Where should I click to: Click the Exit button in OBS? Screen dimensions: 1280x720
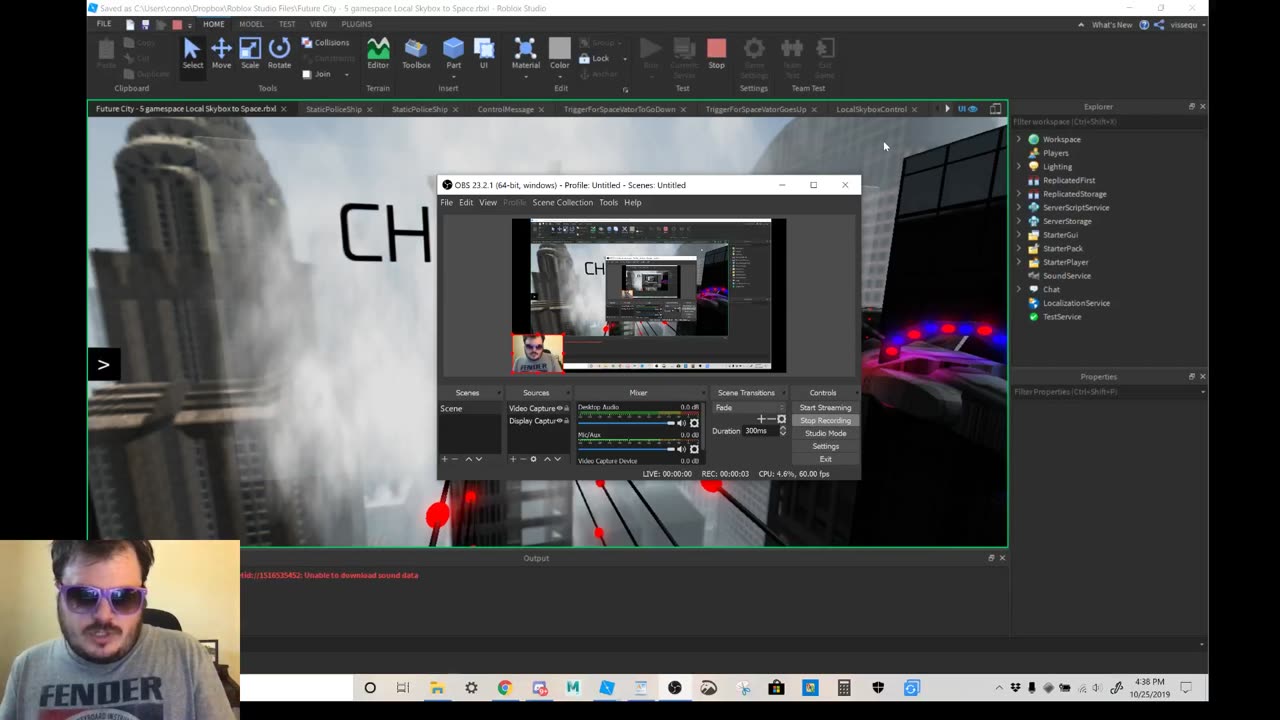pos(825,459)
